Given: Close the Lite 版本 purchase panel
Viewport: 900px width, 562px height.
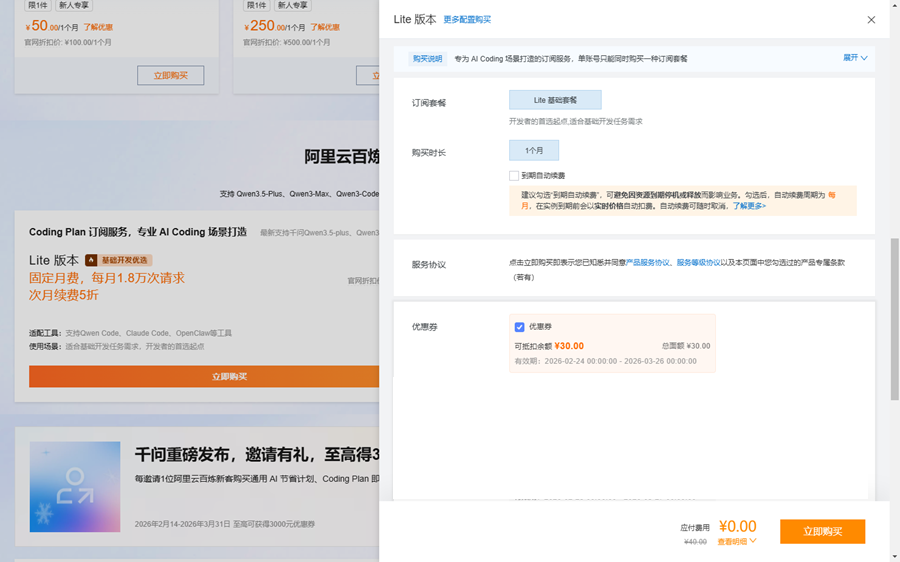Looking at the screenshot, I should point(871,20).
